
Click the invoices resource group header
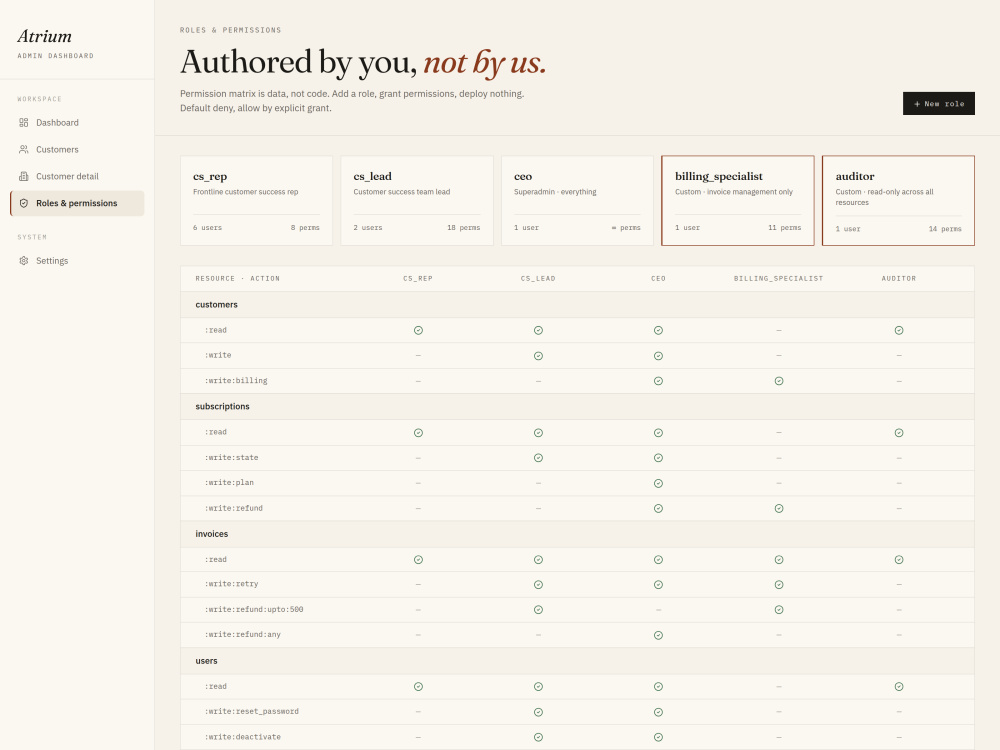pos(577,534)
